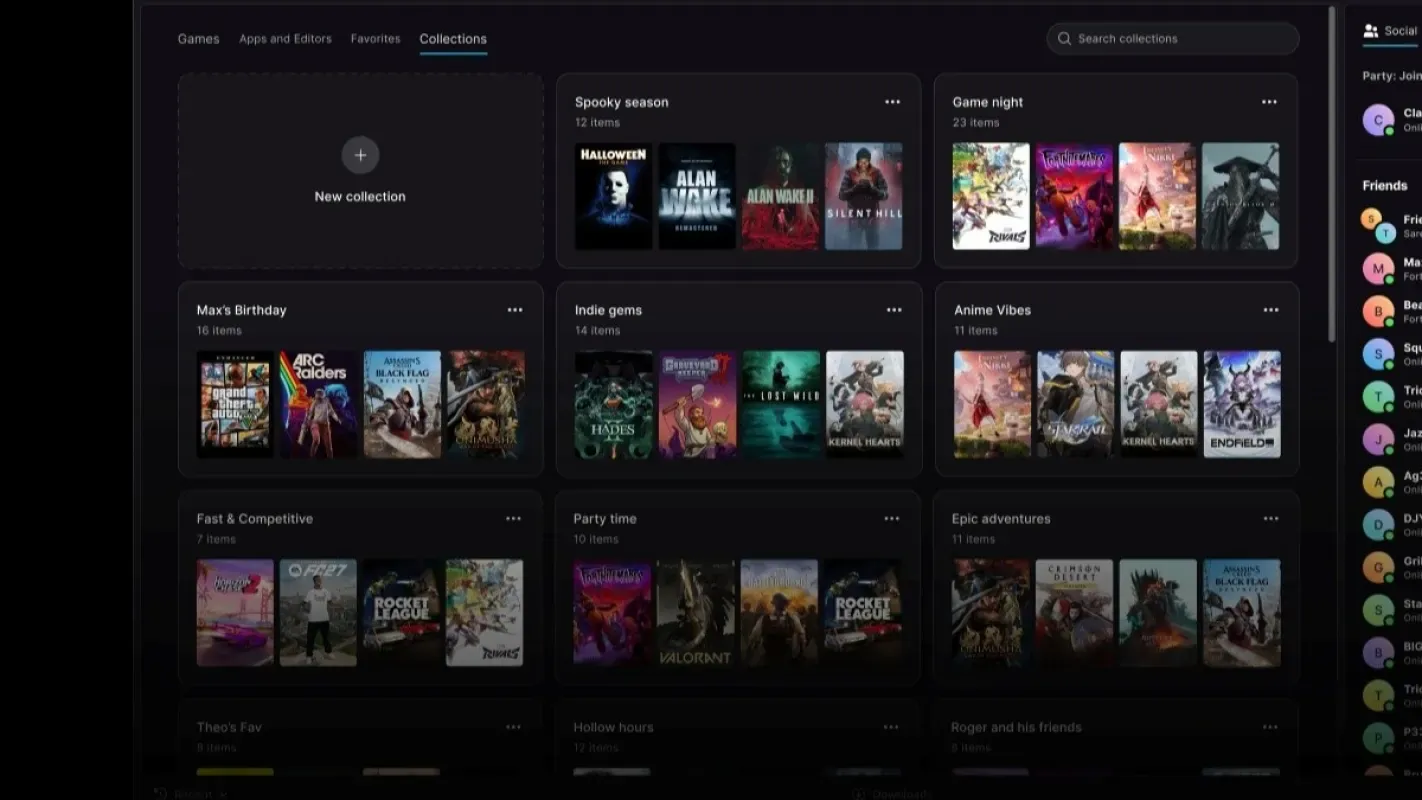Select the Alan Wake Remastered cover

point(697,196)
